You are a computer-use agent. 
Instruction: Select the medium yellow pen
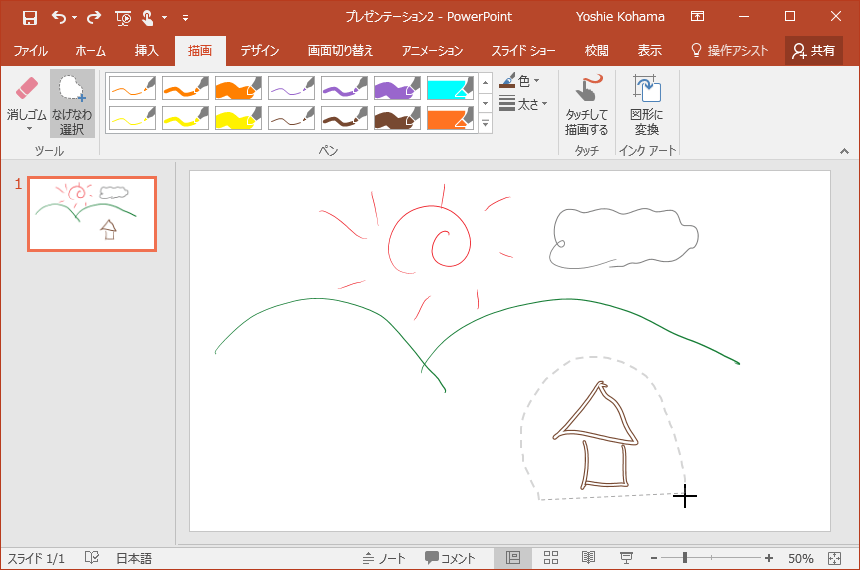point(185,118)
